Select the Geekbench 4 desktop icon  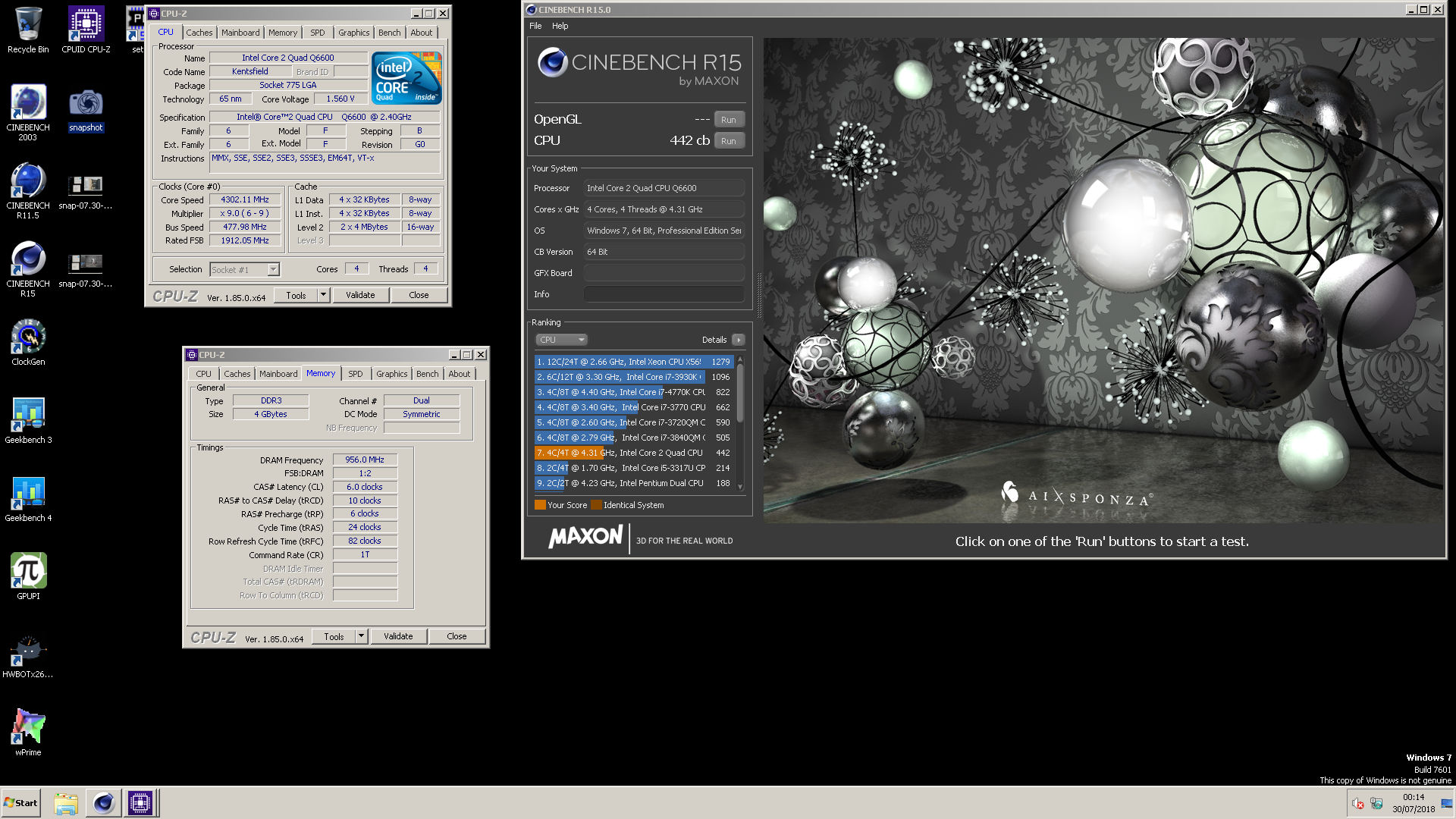(28, 498)
